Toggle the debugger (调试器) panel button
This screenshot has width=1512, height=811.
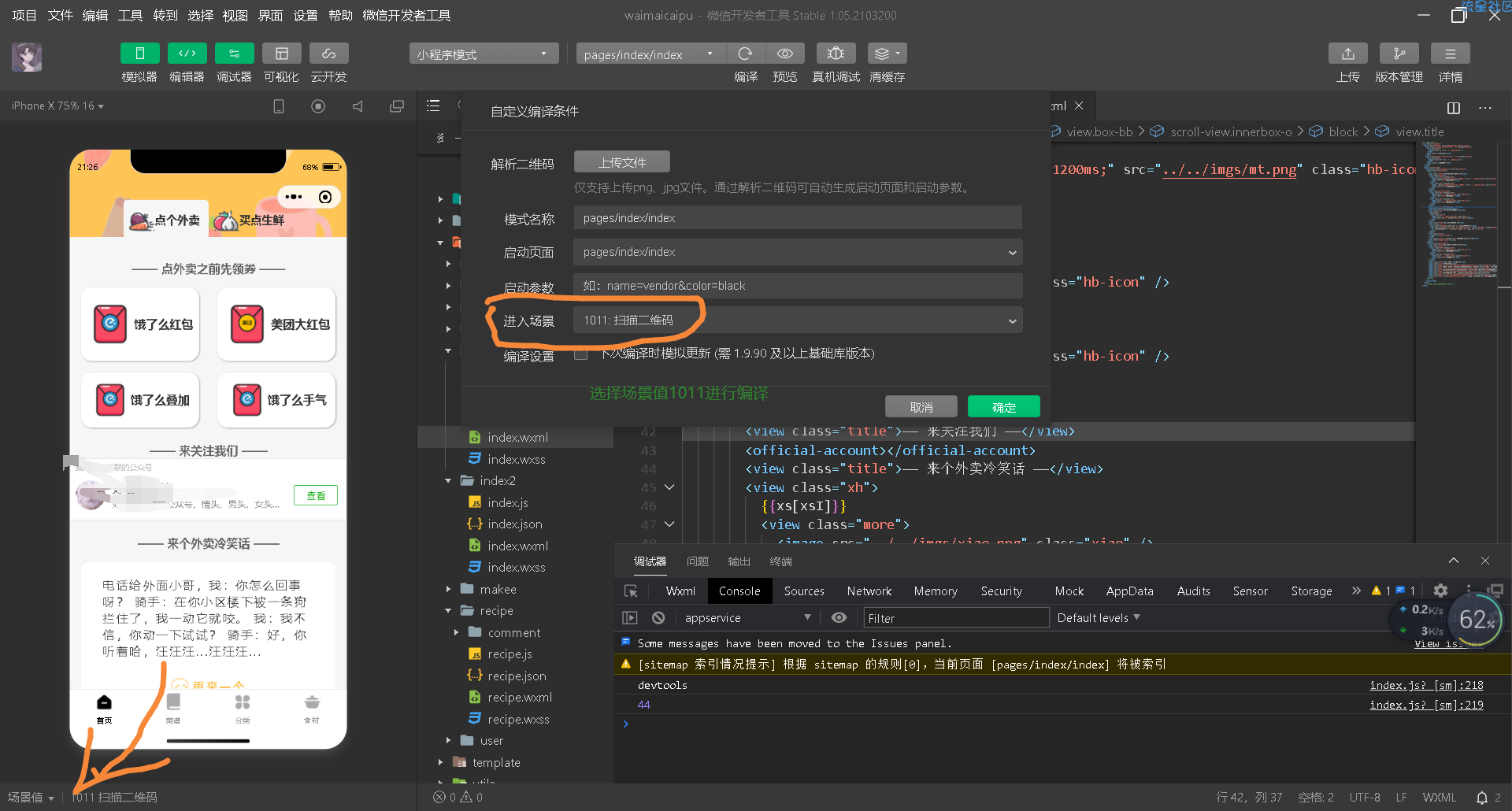pos(234,54)
